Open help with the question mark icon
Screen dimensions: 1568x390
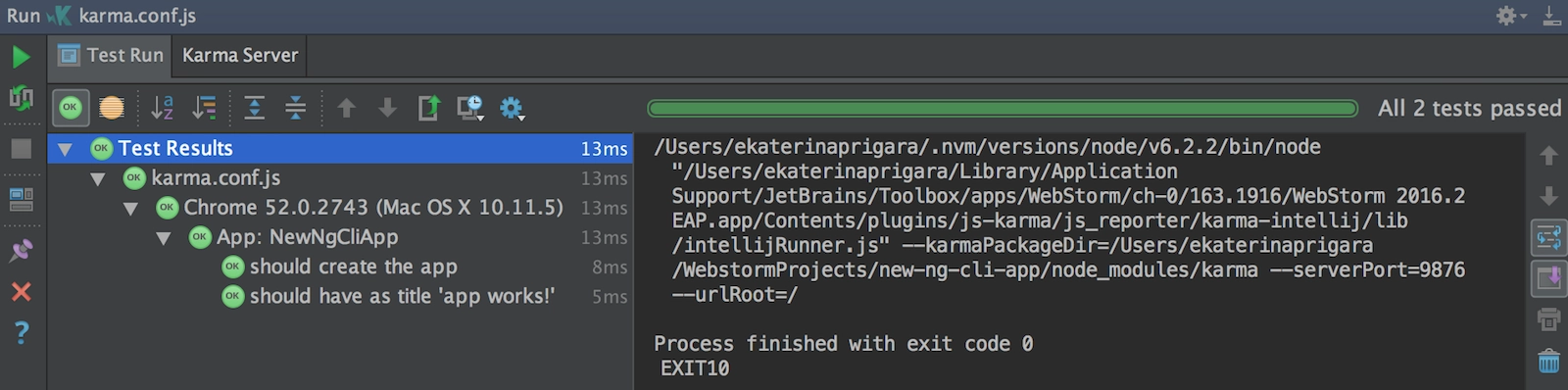21,333
